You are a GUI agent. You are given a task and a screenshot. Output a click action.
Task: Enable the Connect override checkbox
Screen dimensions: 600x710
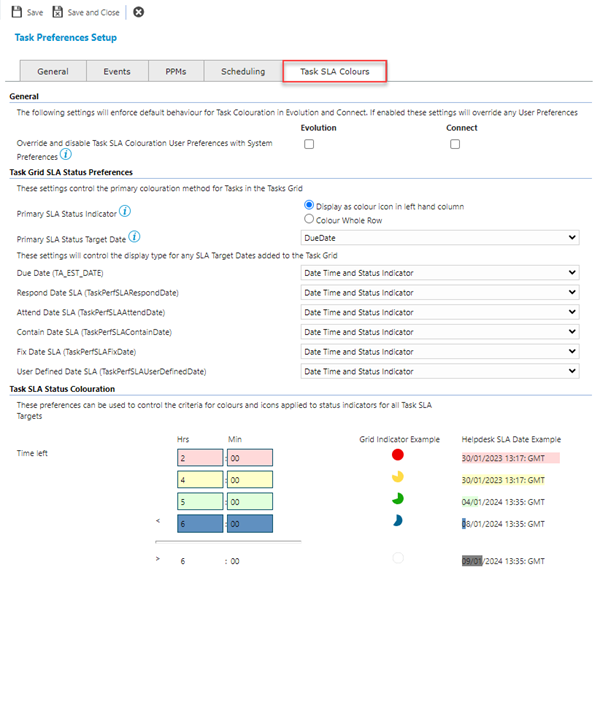pos(455,144)
